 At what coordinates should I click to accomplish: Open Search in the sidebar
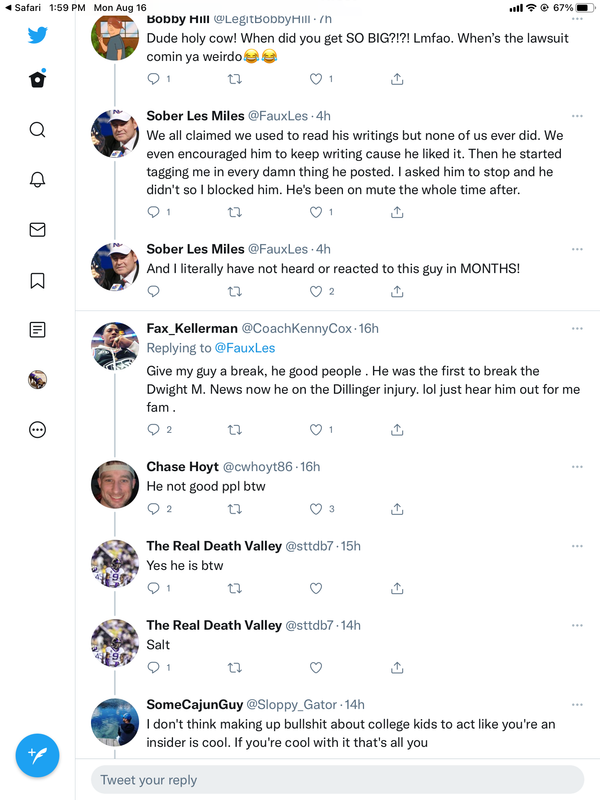pyautogui.click(x=37, y=130)
